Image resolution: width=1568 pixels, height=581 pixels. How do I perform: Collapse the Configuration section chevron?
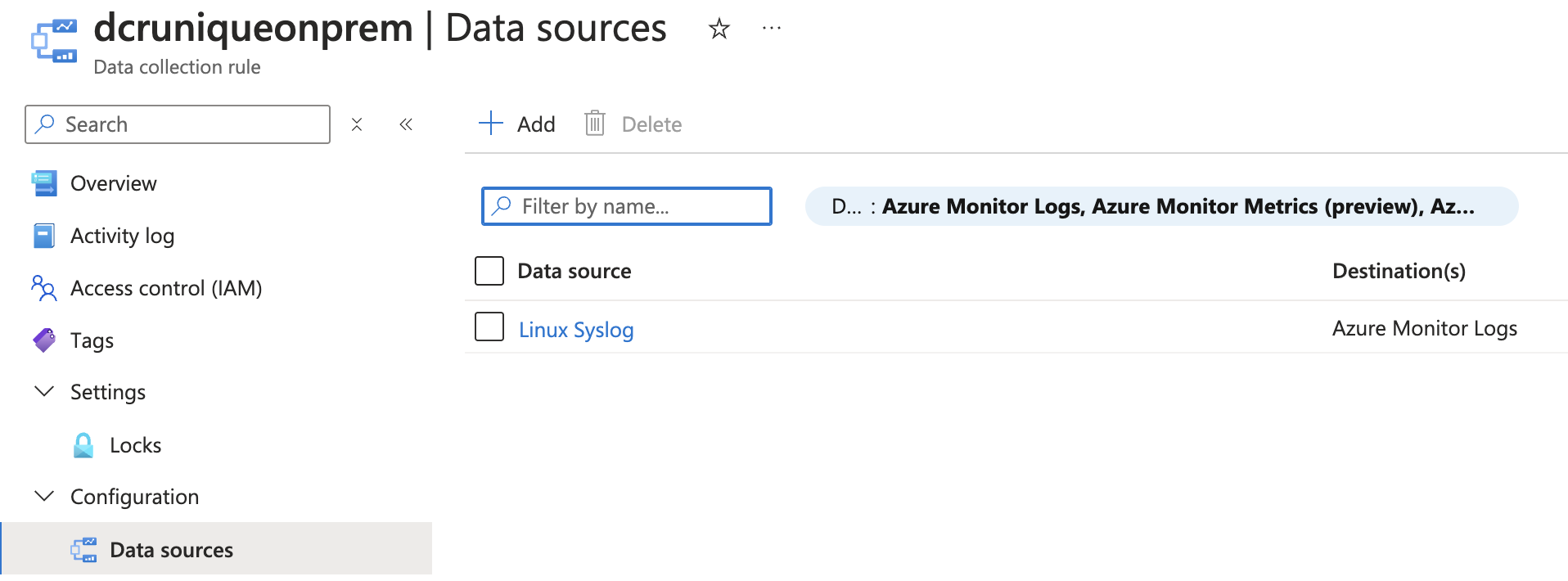point(44,496)
